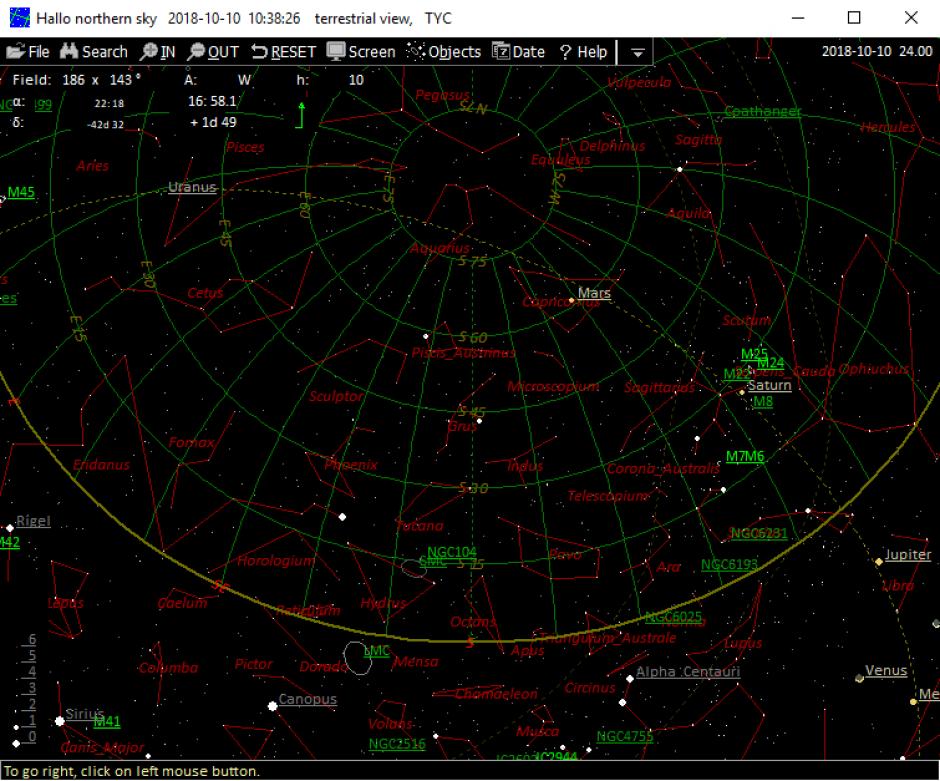This screenshot has width=940, height=781.
Task: Click the SMC oval outline
Action: coord(413,568)
